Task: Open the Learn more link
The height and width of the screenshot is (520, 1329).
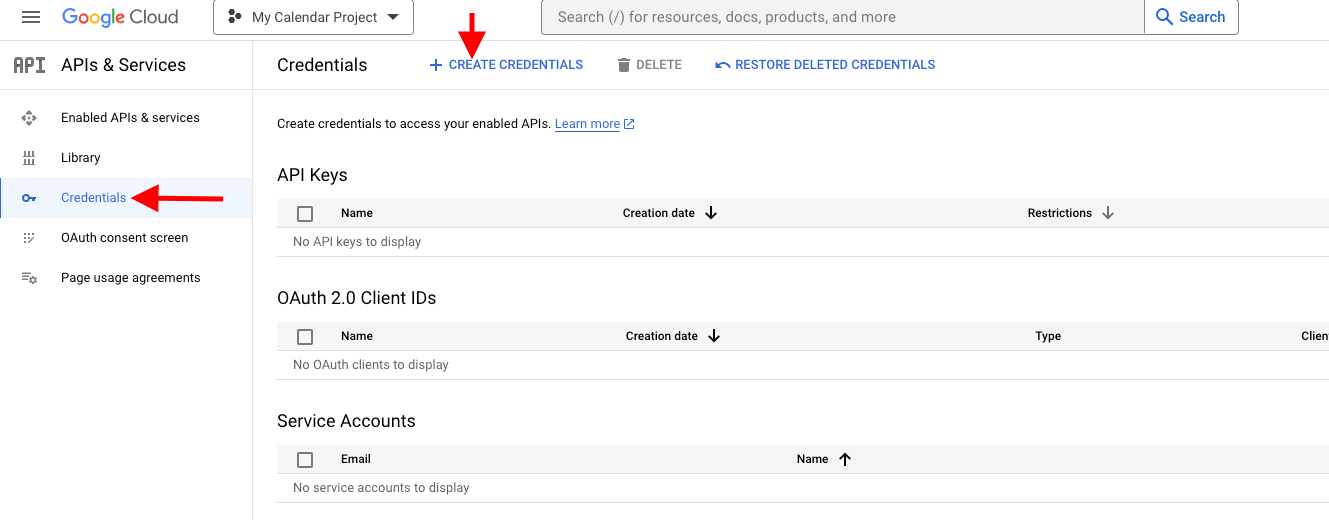Action: pos(588,124)
